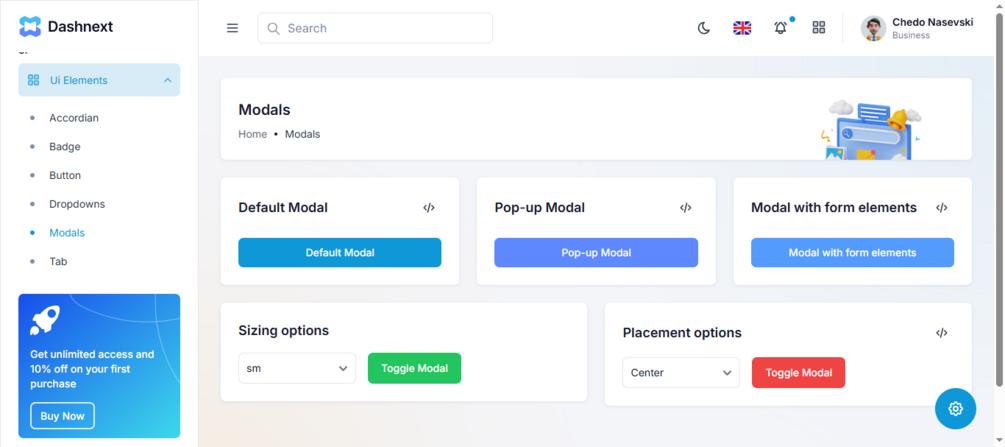Open notifications bell icon
The width and height of the screenshot is (1005, 447).
click(780, 28)
